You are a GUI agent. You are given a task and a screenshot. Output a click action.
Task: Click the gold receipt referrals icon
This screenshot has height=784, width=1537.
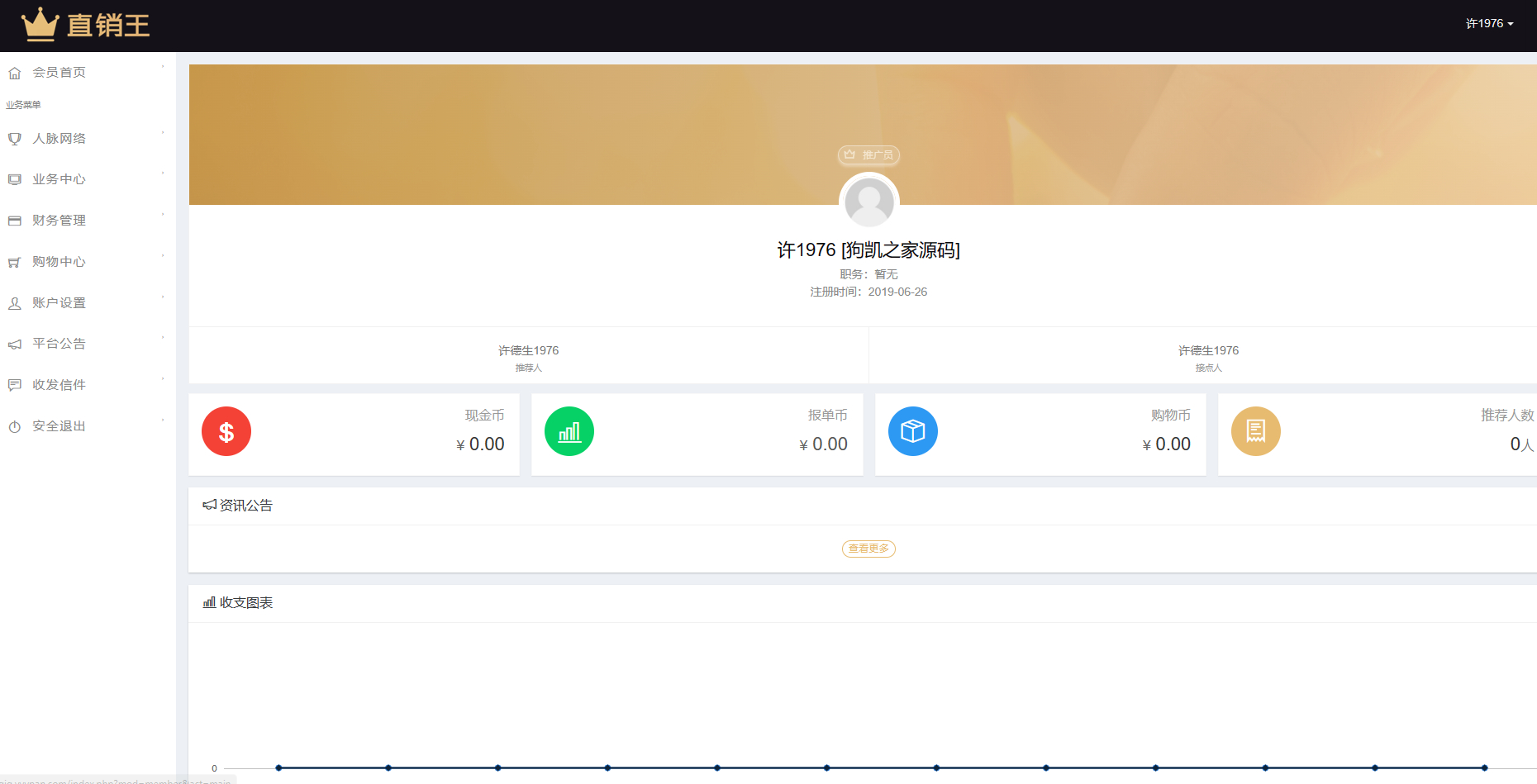(x=1255, y=431)
